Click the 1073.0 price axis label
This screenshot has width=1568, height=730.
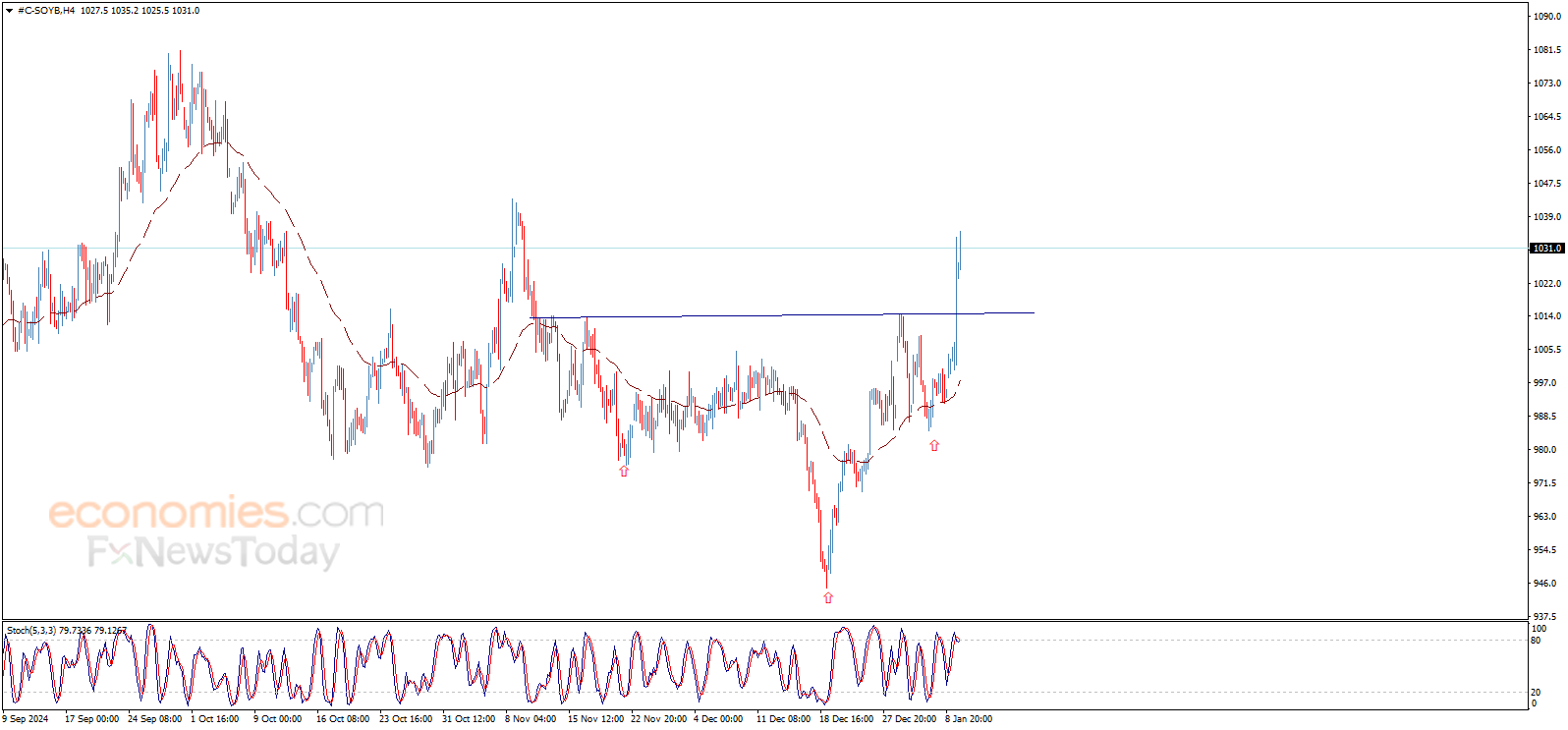point(1547,84)
